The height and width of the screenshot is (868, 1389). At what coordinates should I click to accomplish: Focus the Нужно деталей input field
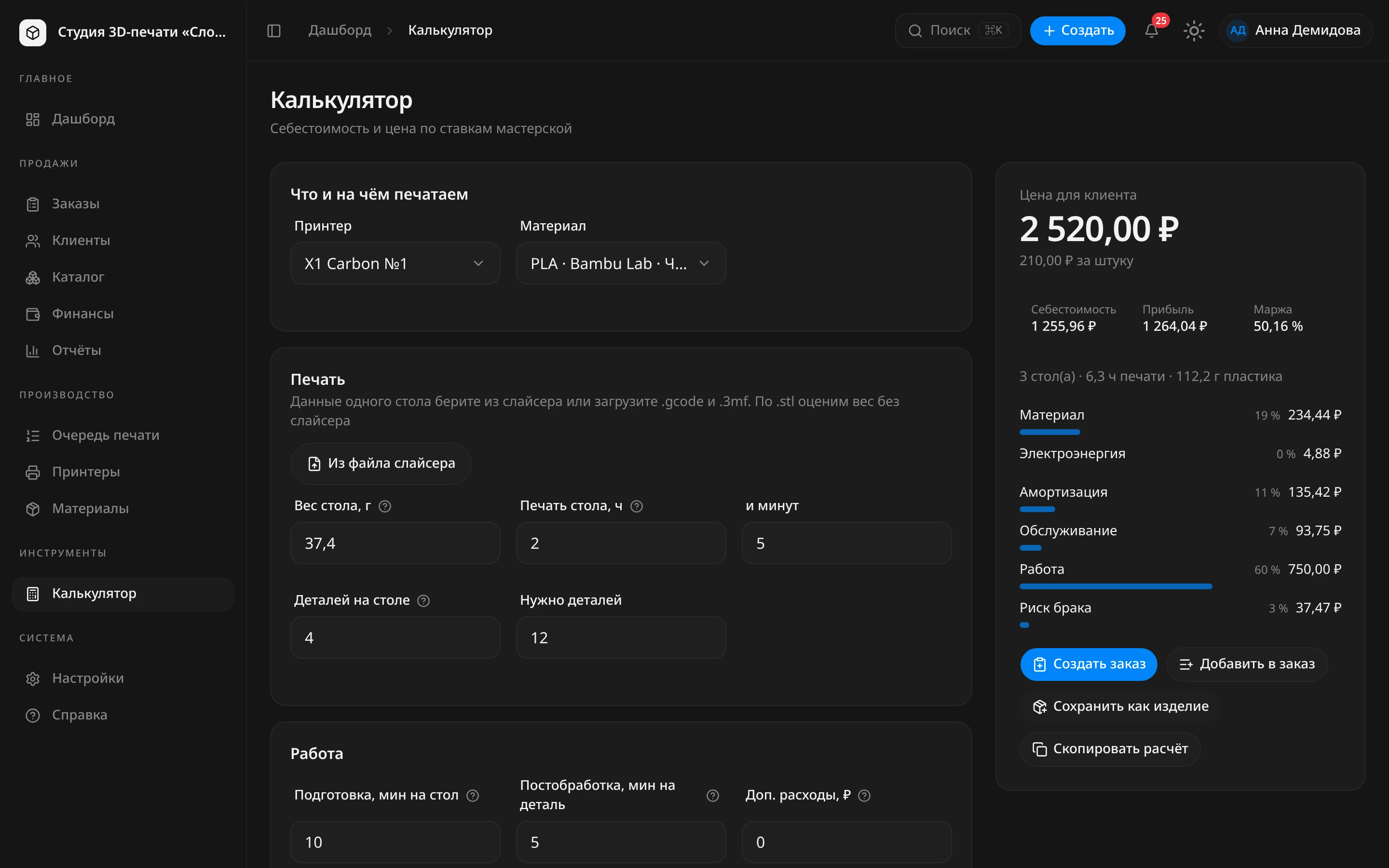click(621, 638)
